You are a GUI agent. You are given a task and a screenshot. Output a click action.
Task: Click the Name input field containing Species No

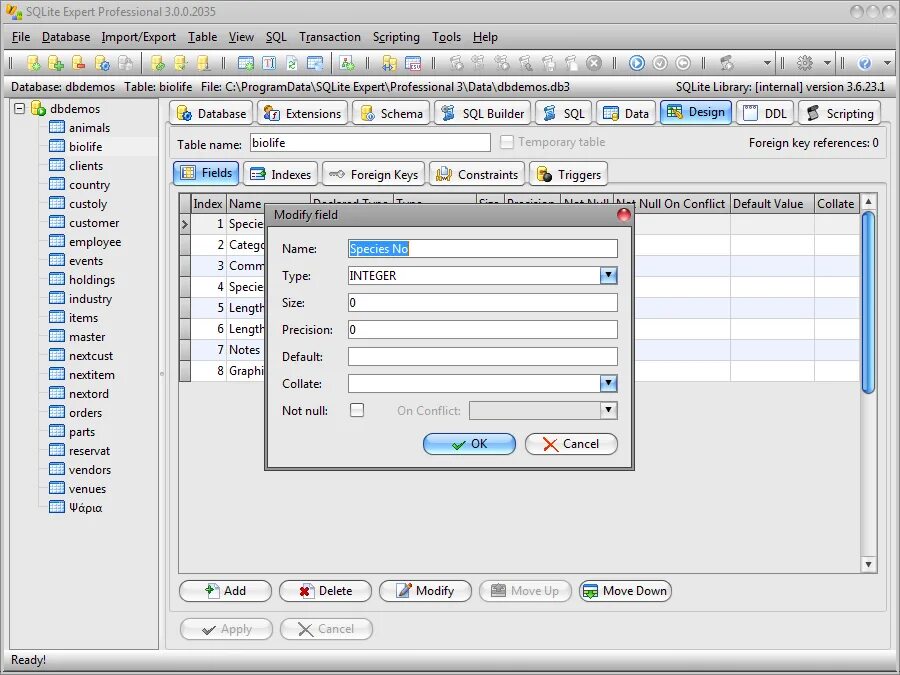[483, 249]
